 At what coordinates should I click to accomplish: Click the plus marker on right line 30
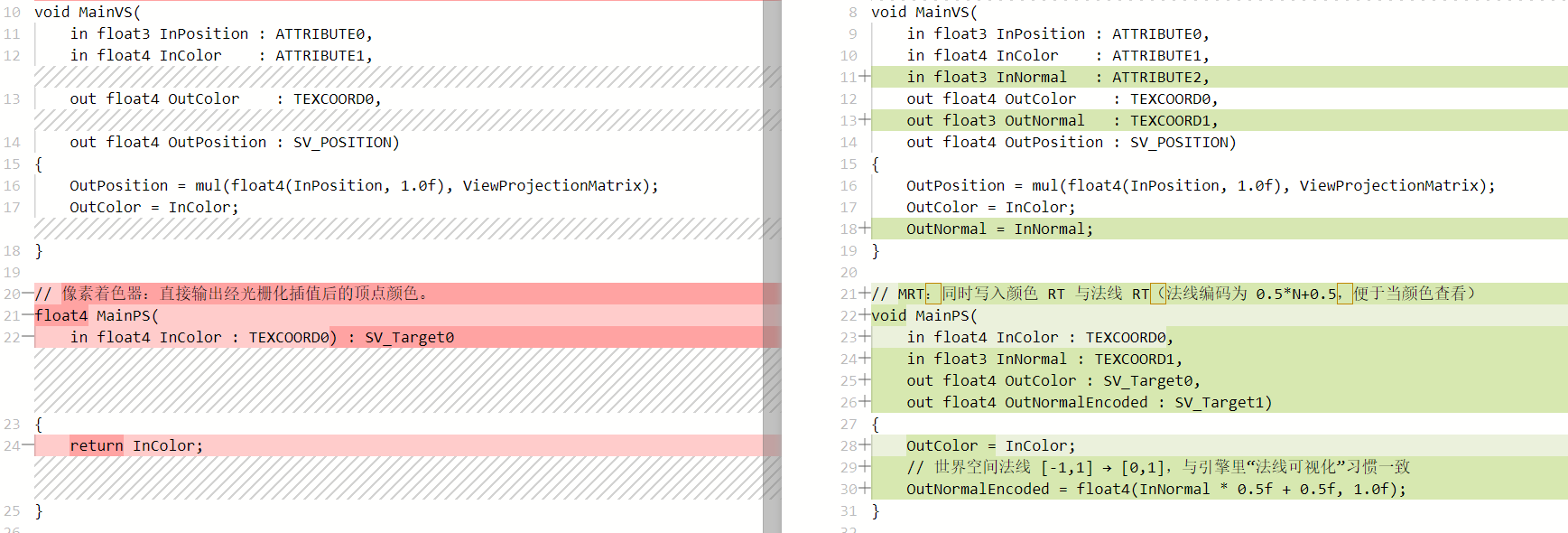coord(865,489)
